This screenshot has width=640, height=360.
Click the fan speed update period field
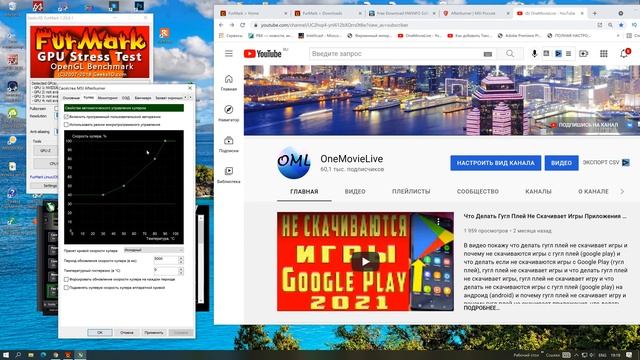coord(166,259)
